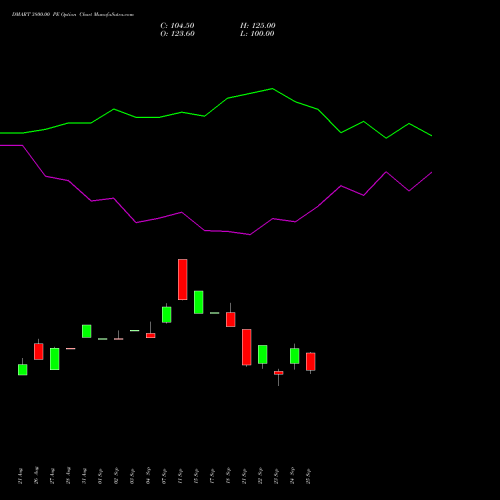Click the green candle at 27 Aug
This screenshot has width=500, height=500.
[x=55, y=359]
